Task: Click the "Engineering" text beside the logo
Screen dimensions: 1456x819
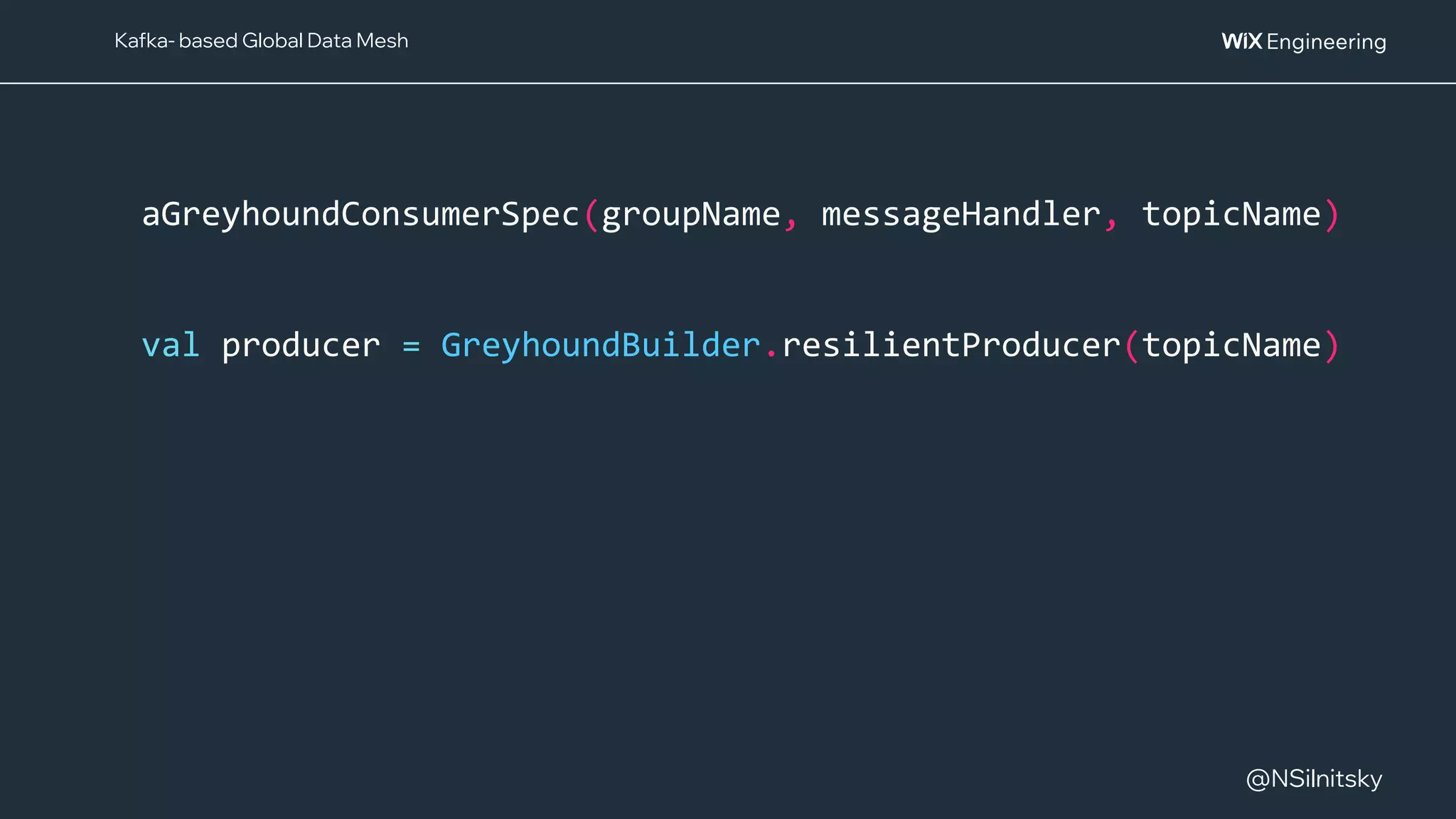Action: 1326,42
